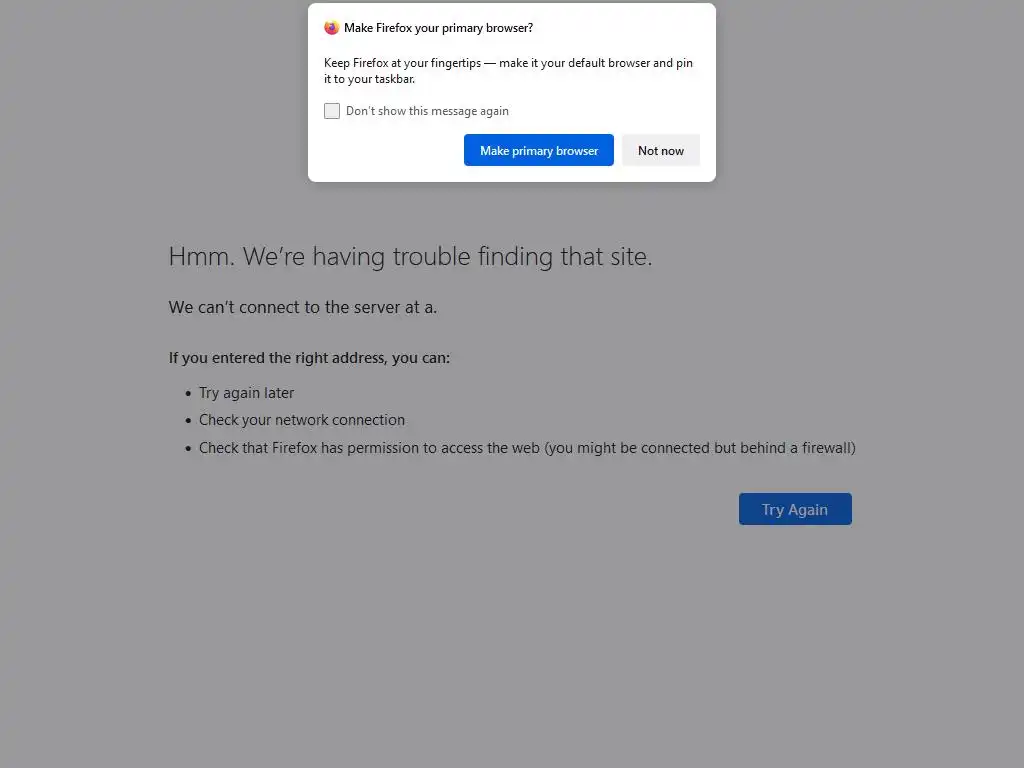Click the "Make Firefox your primary browser?" dialog title
Screen dimensions: 1024x768
[438, 28]
